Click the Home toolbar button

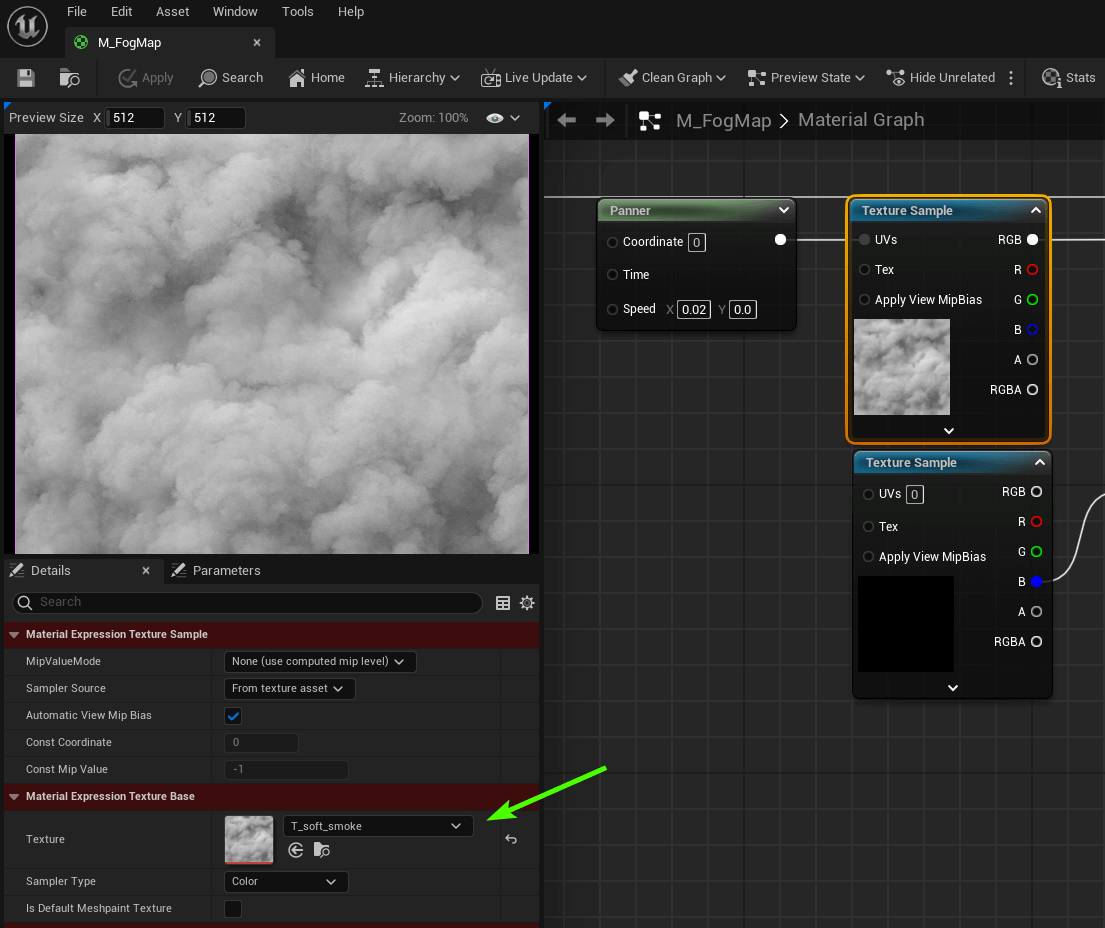tap(316, 78)
